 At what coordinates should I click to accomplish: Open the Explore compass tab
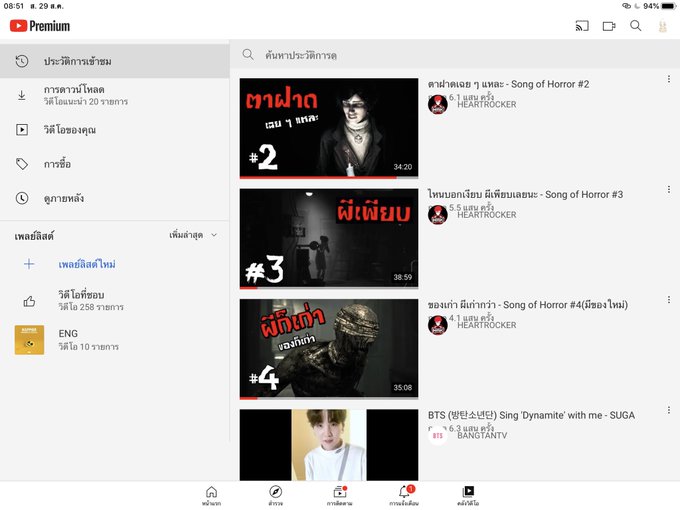[275, 496]
